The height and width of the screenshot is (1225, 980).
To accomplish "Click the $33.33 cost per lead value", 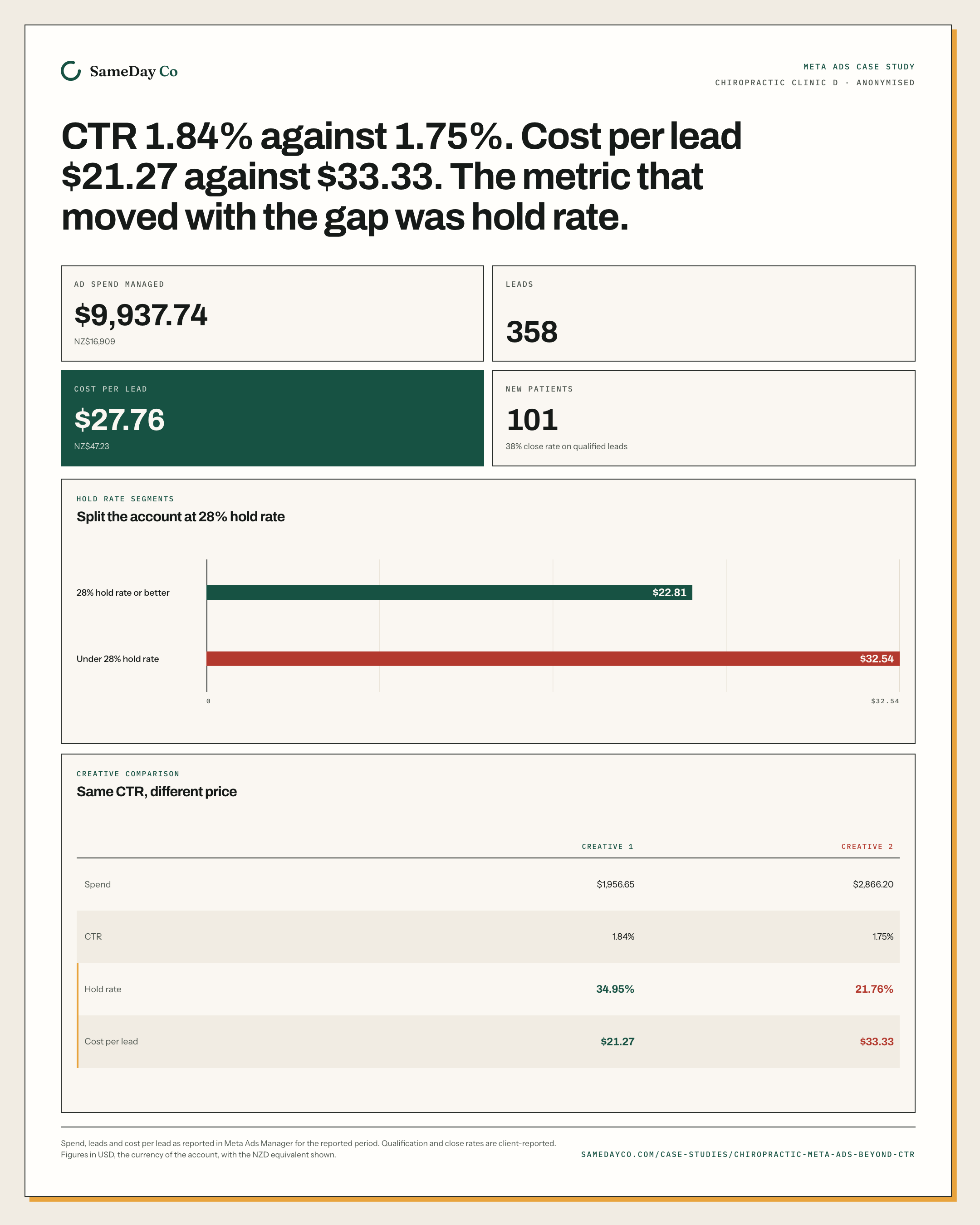I will click(876, 1042).
